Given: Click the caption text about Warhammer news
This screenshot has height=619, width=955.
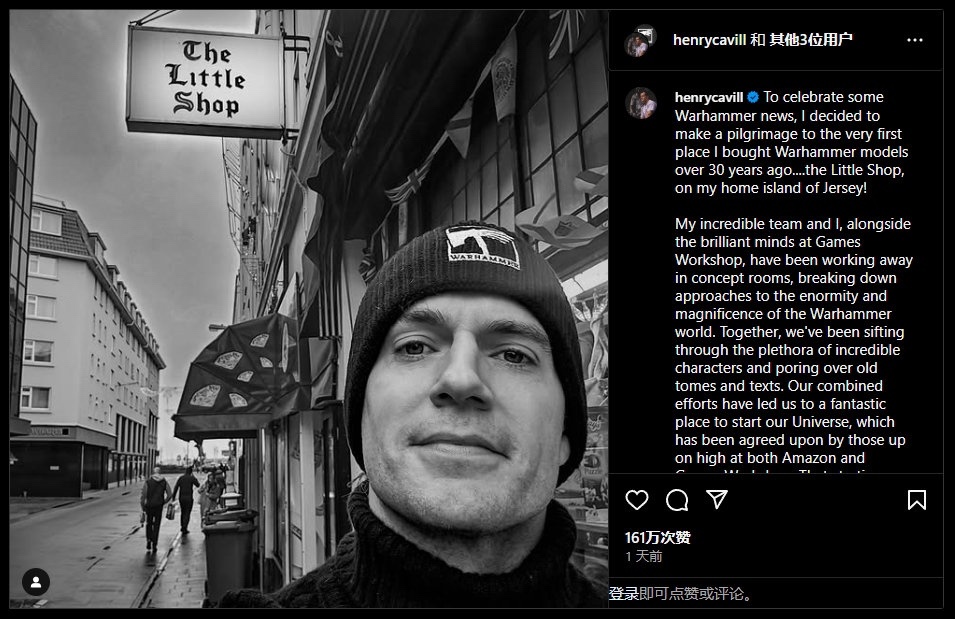Looking at the screenshot, I should (x=794, y=143).
